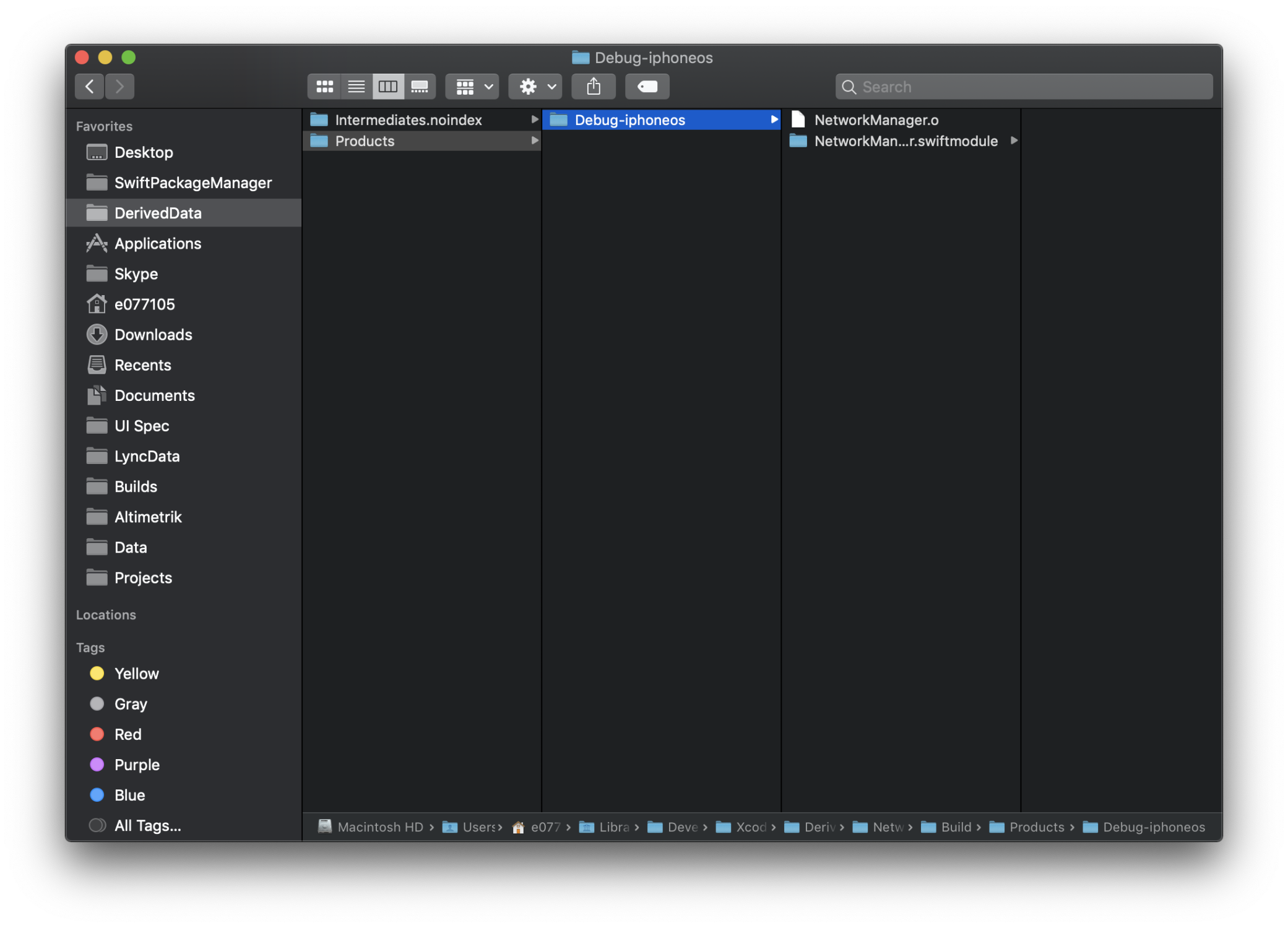Select the Red tag in sidebar
Image resolution: width=1288 pixels, height=928 pixels.
pyautogui.click(x=128, y=734)
